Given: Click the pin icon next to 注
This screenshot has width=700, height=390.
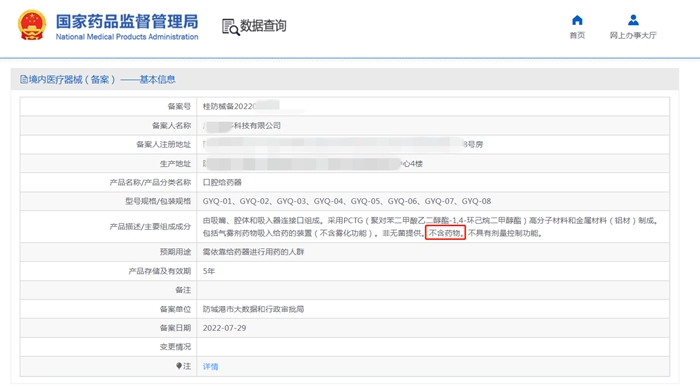Looking at the screenshot, I should pyautogui.click(x=179, y=366).
